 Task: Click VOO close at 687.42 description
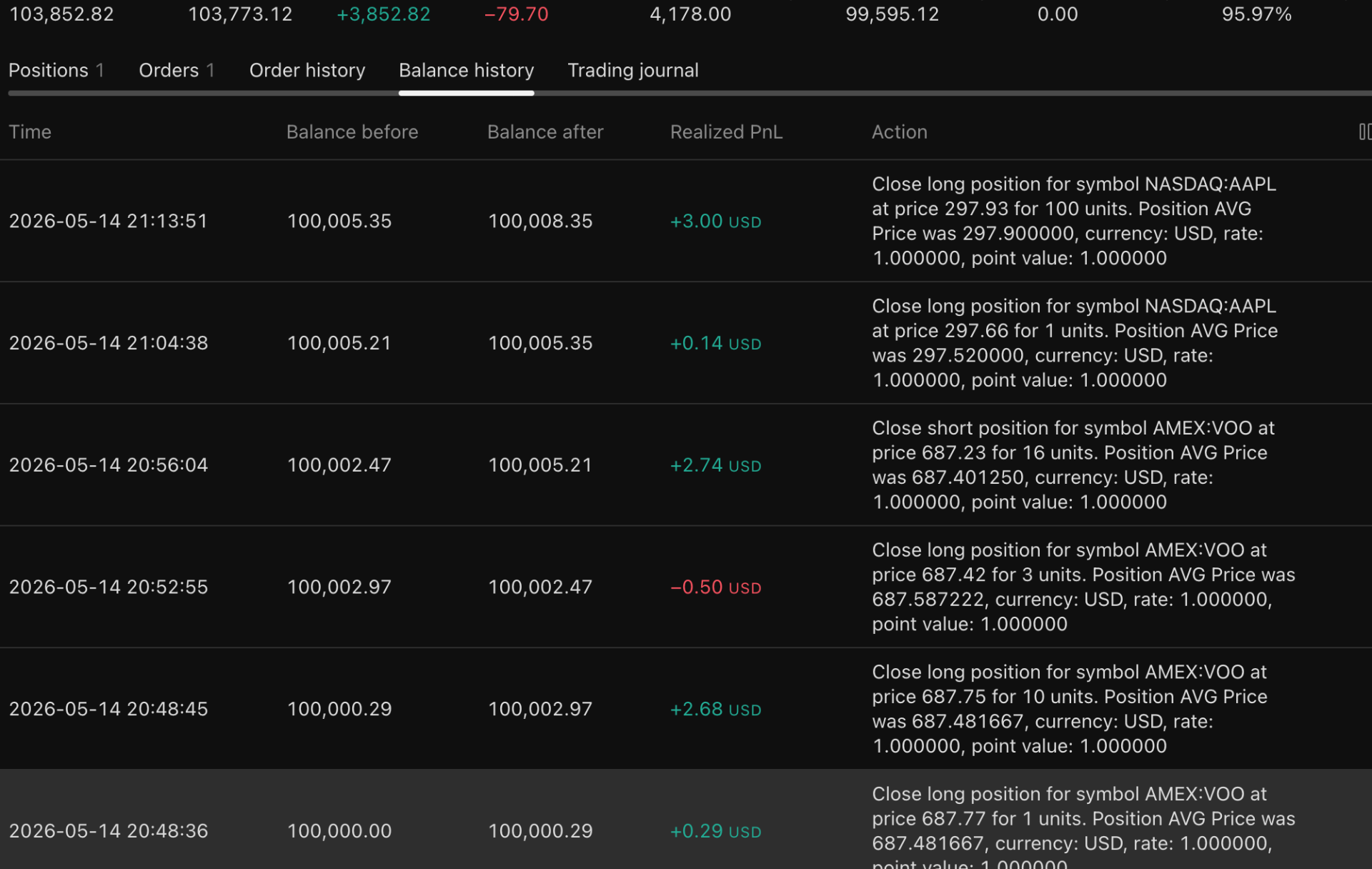click(1084, 587)
